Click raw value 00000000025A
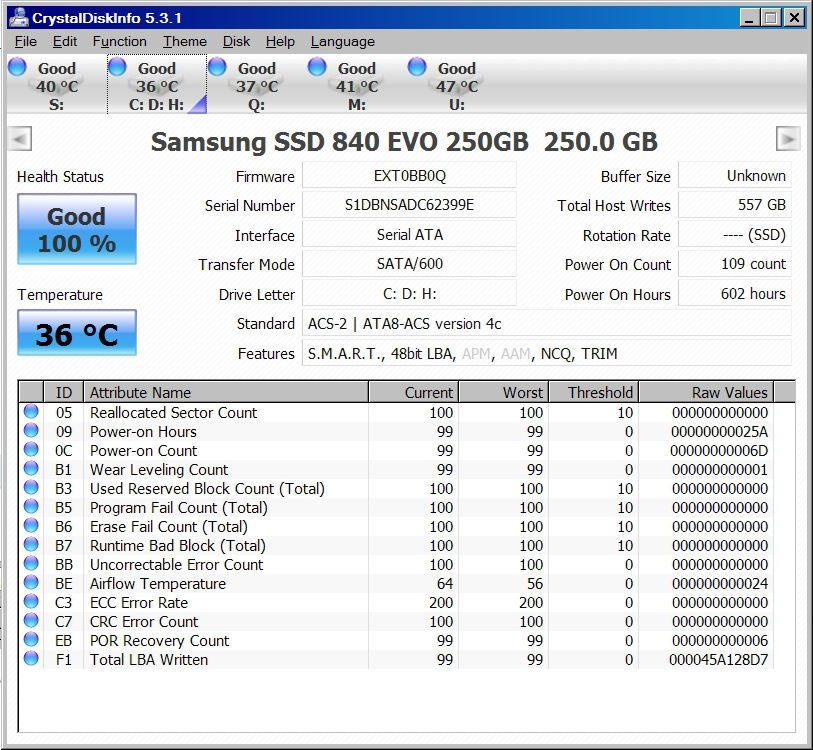 (720, 432)
